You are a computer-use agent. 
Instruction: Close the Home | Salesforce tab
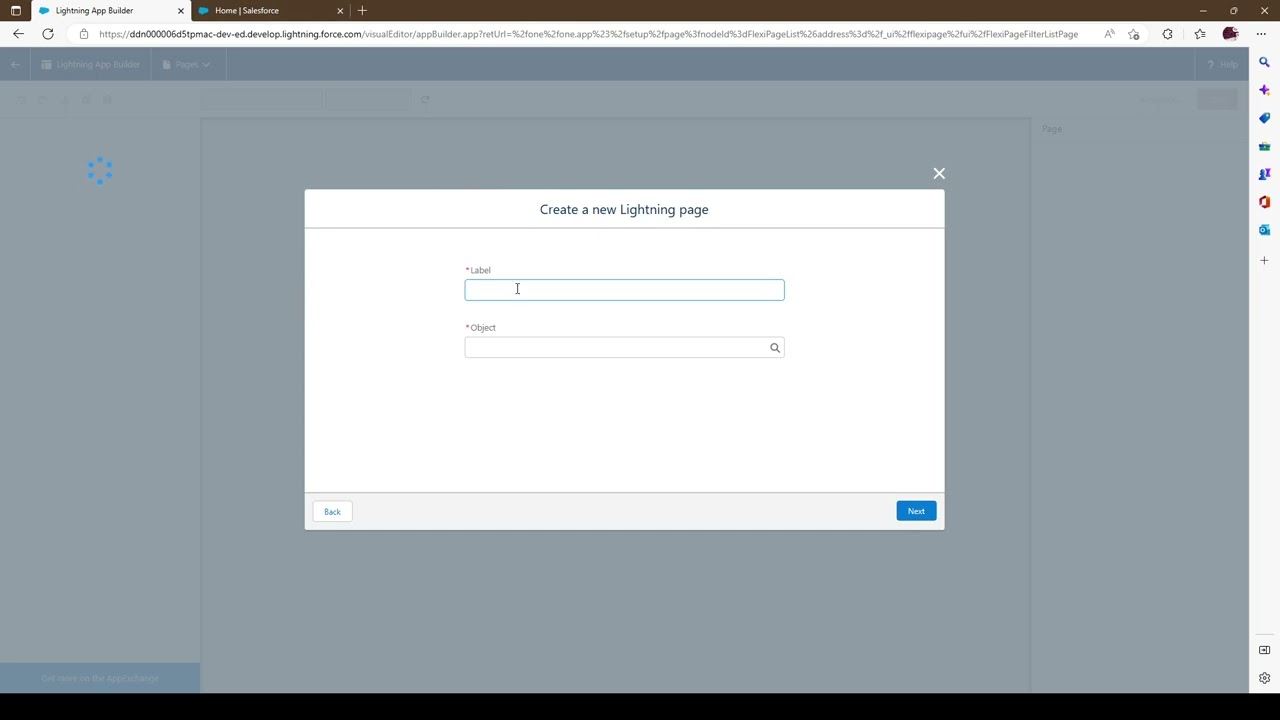[x=340, y=11]
